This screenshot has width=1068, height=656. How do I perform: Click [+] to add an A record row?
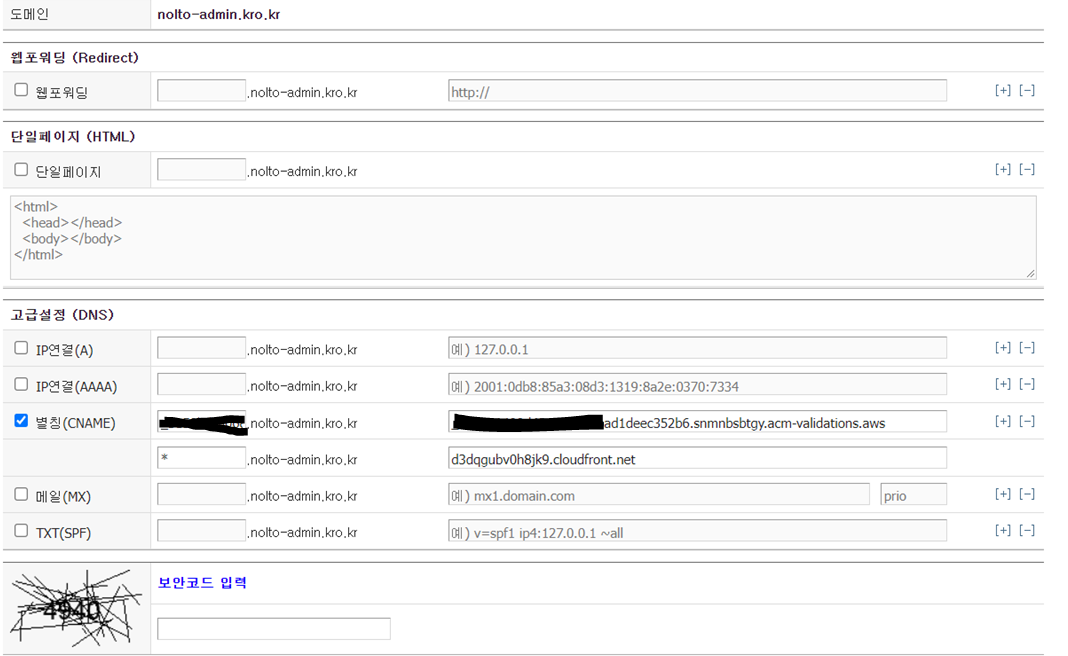[x=1003, y=348]
